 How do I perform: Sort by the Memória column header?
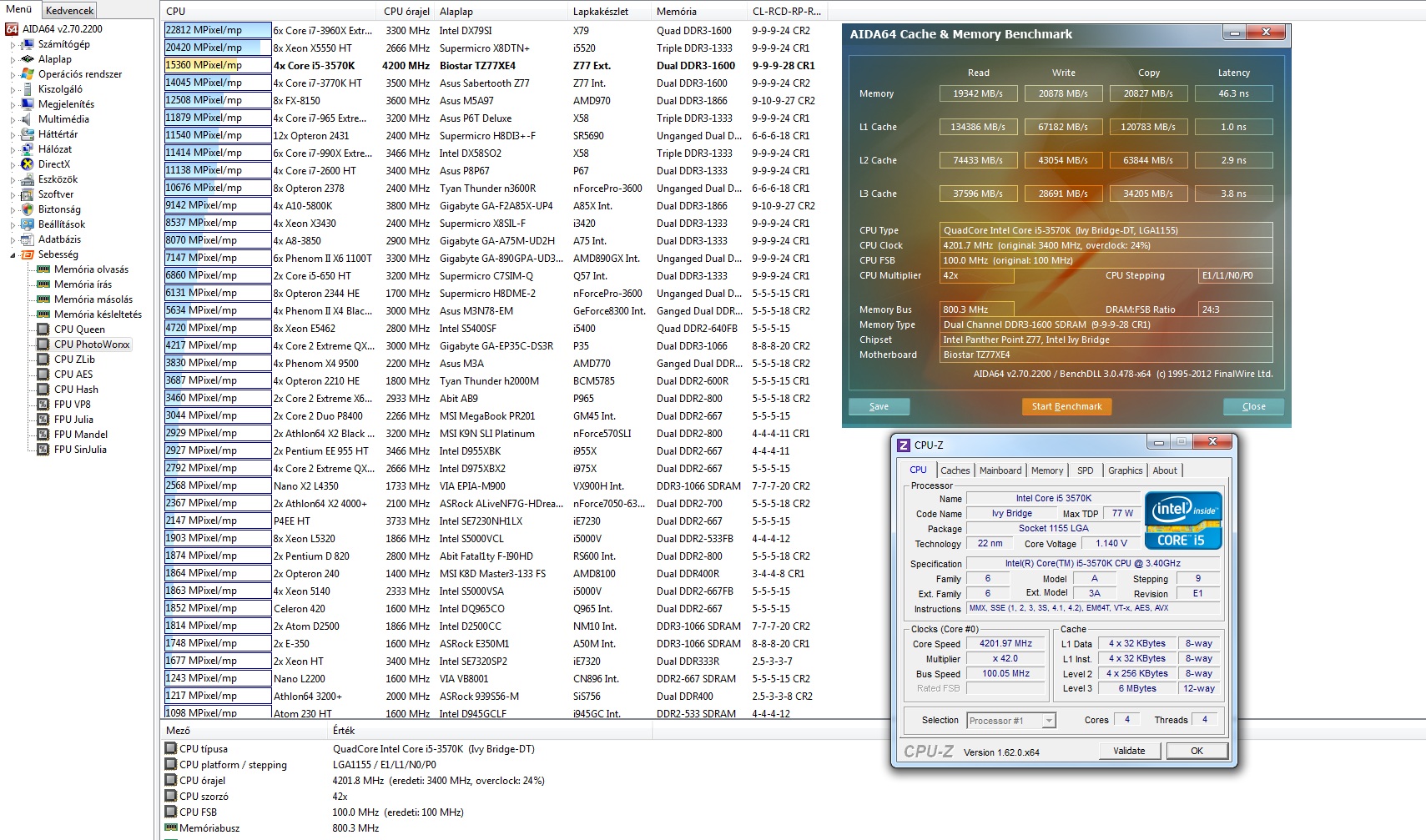(x=699, y=11)
